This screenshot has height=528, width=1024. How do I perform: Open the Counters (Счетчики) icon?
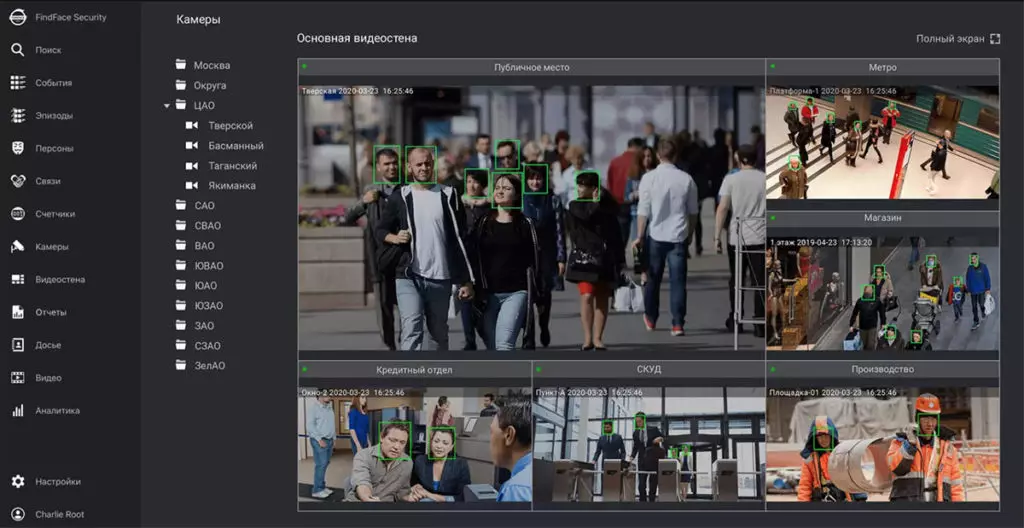click(x=17, y=214)
